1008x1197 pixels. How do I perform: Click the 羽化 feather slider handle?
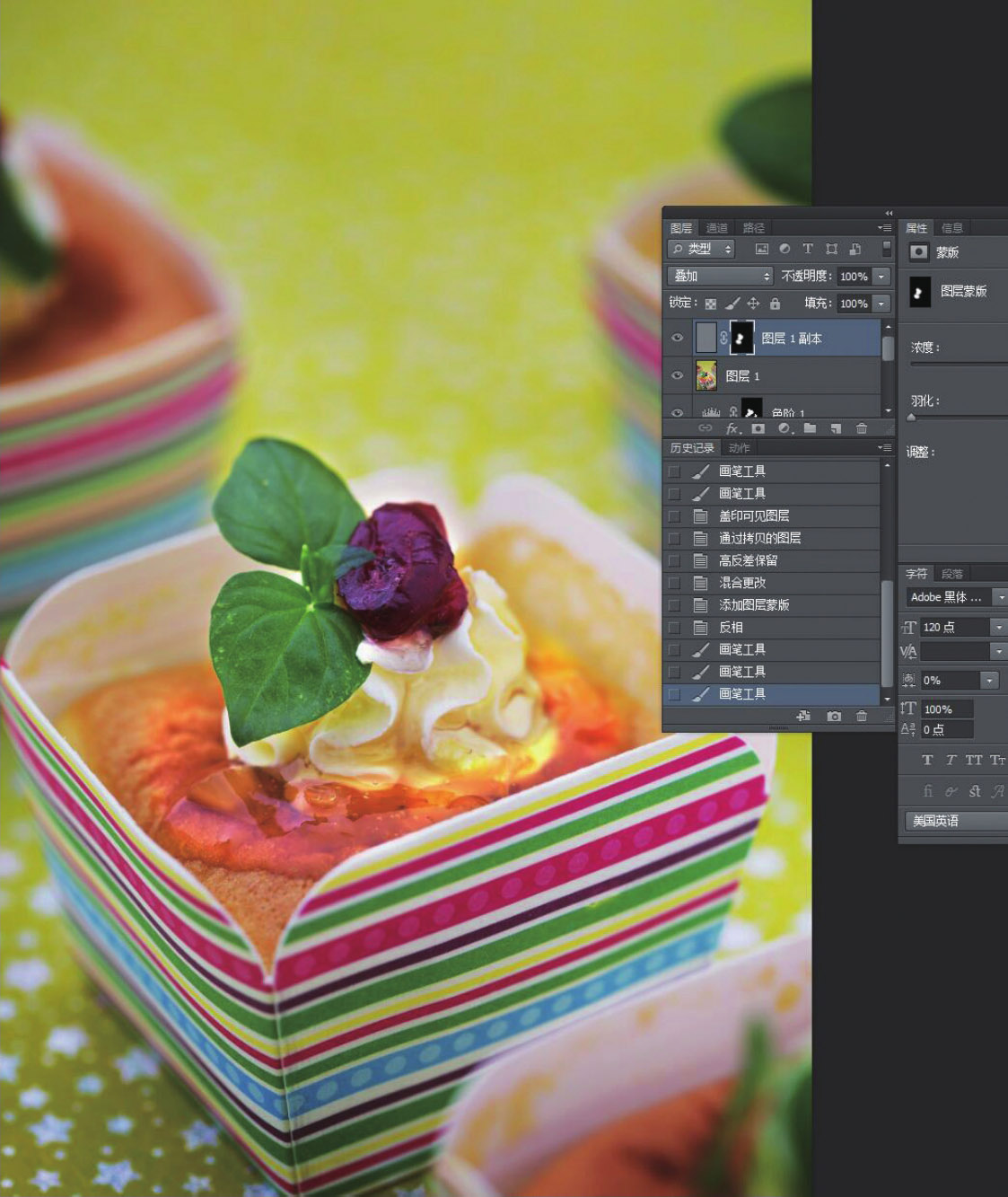[x=912, y=418]
